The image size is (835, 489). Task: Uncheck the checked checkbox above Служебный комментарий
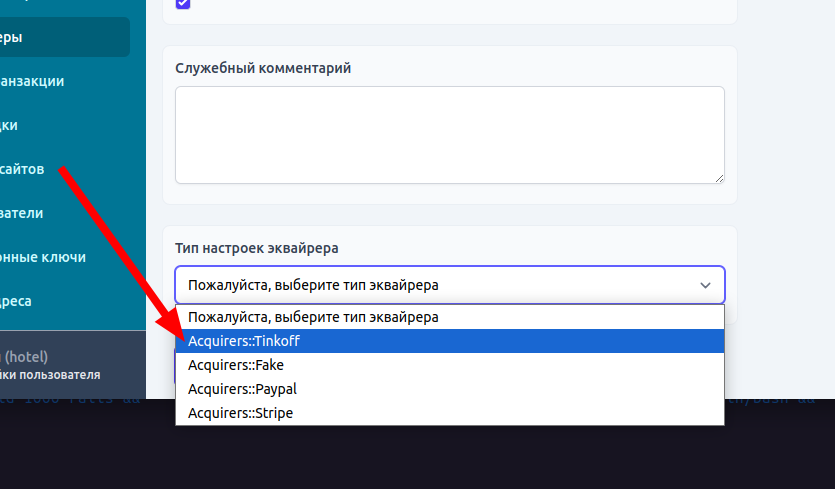click(x=182, y=3)
